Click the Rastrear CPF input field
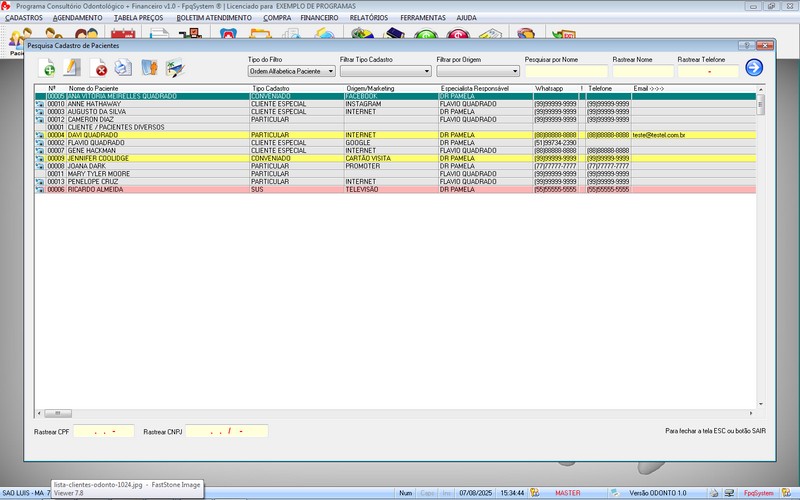Screen dimensions: 800x500 [x=104, y=431]
